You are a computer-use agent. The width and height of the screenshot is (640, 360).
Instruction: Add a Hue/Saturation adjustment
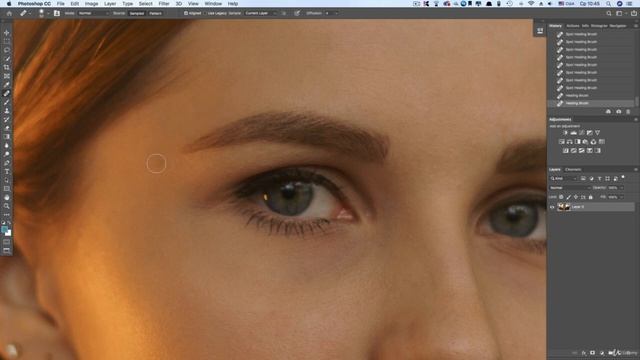pos(562,142)
